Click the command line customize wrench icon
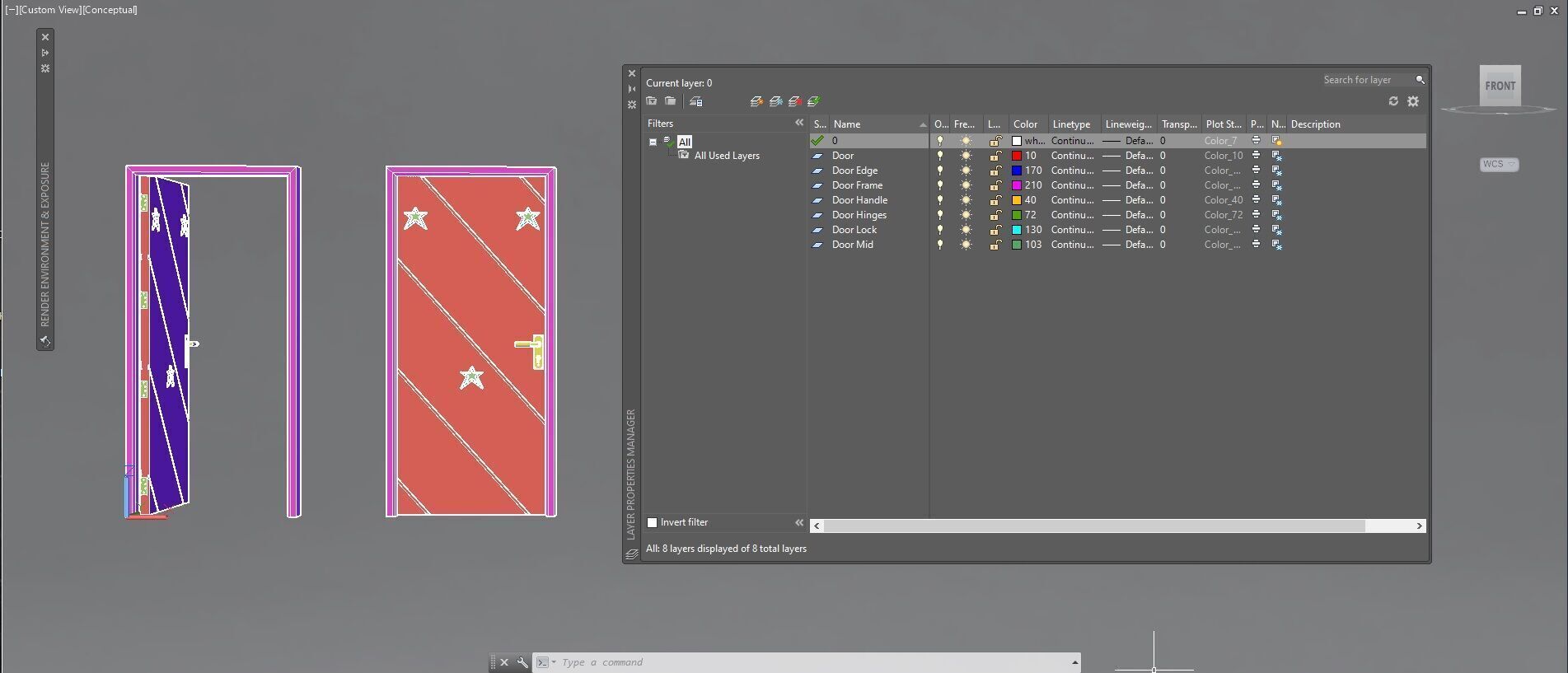The width and height of the screenshot is (1568, 673). pyautogui.click(x=522, y=662)
